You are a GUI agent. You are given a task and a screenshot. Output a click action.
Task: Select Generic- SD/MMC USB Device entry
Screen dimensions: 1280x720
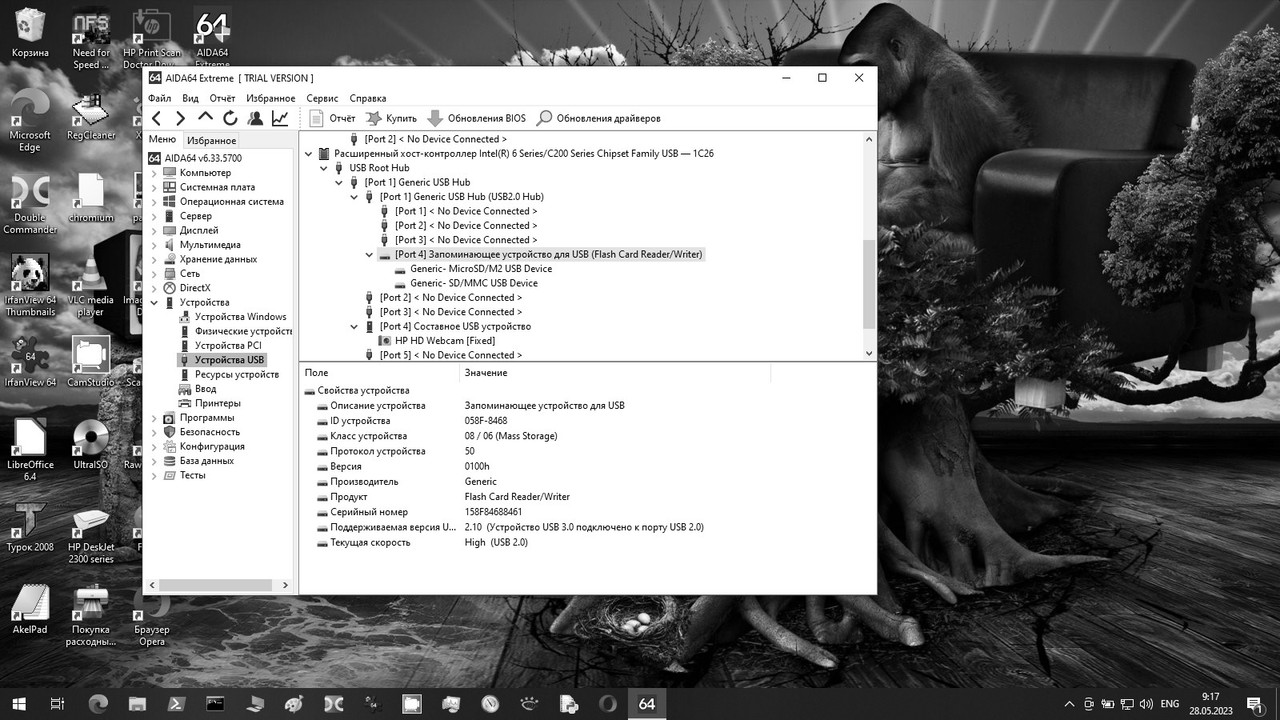[x=475, y=283]
